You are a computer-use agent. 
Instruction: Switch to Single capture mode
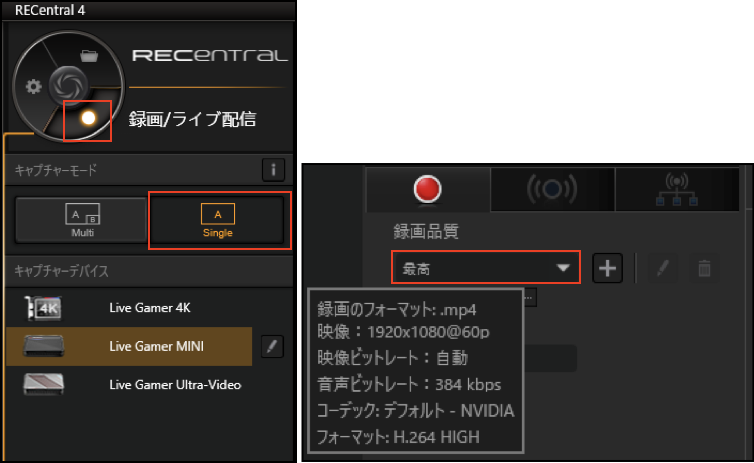coord(218,220)
